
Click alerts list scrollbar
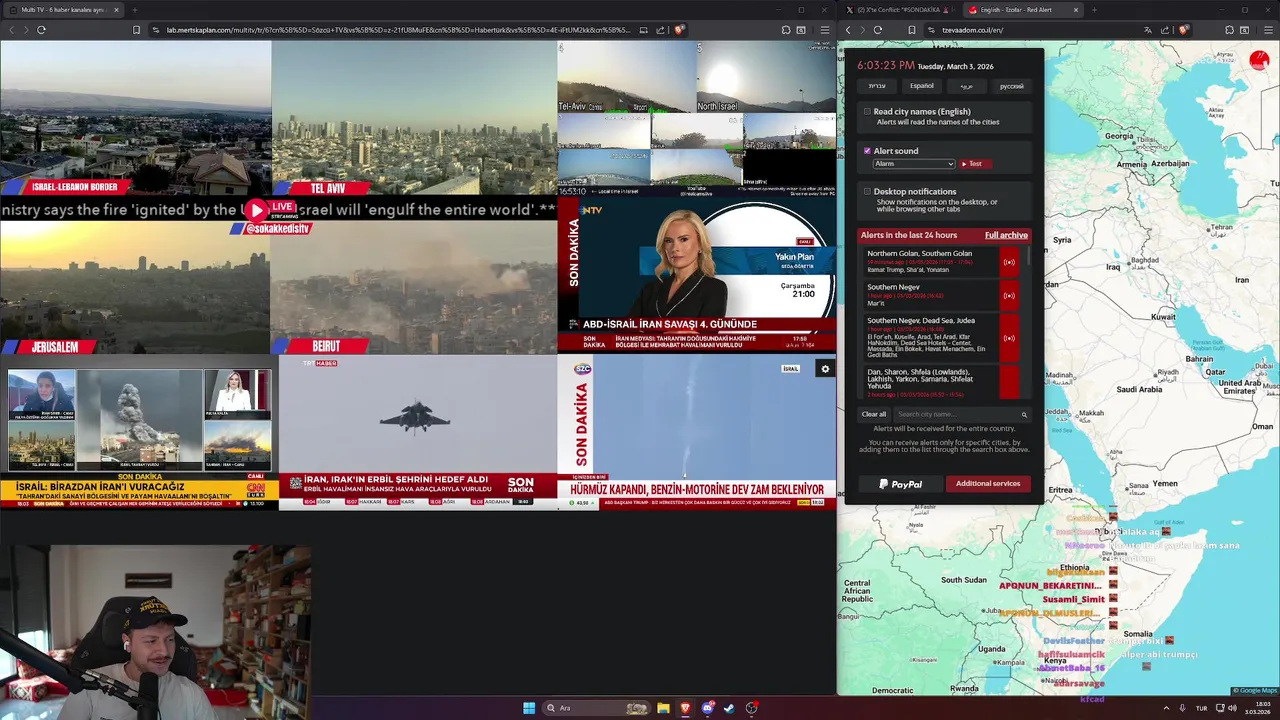tap(1028, 256)
